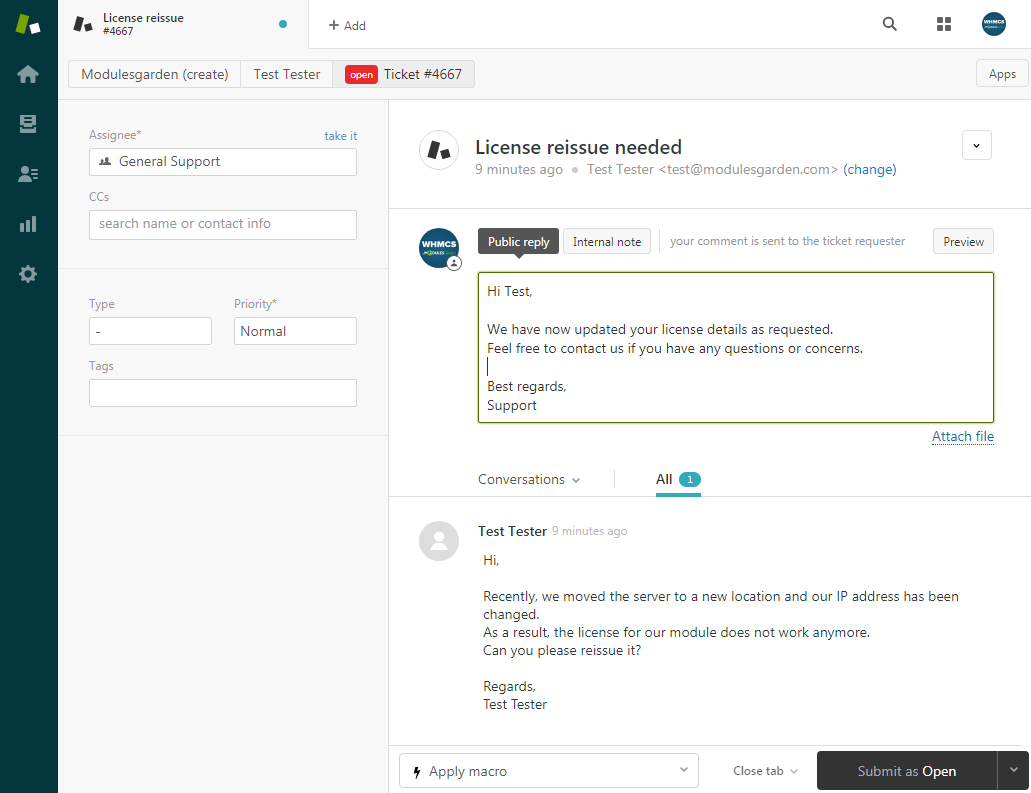Open the Admin gear icon

tap(28, 274)
